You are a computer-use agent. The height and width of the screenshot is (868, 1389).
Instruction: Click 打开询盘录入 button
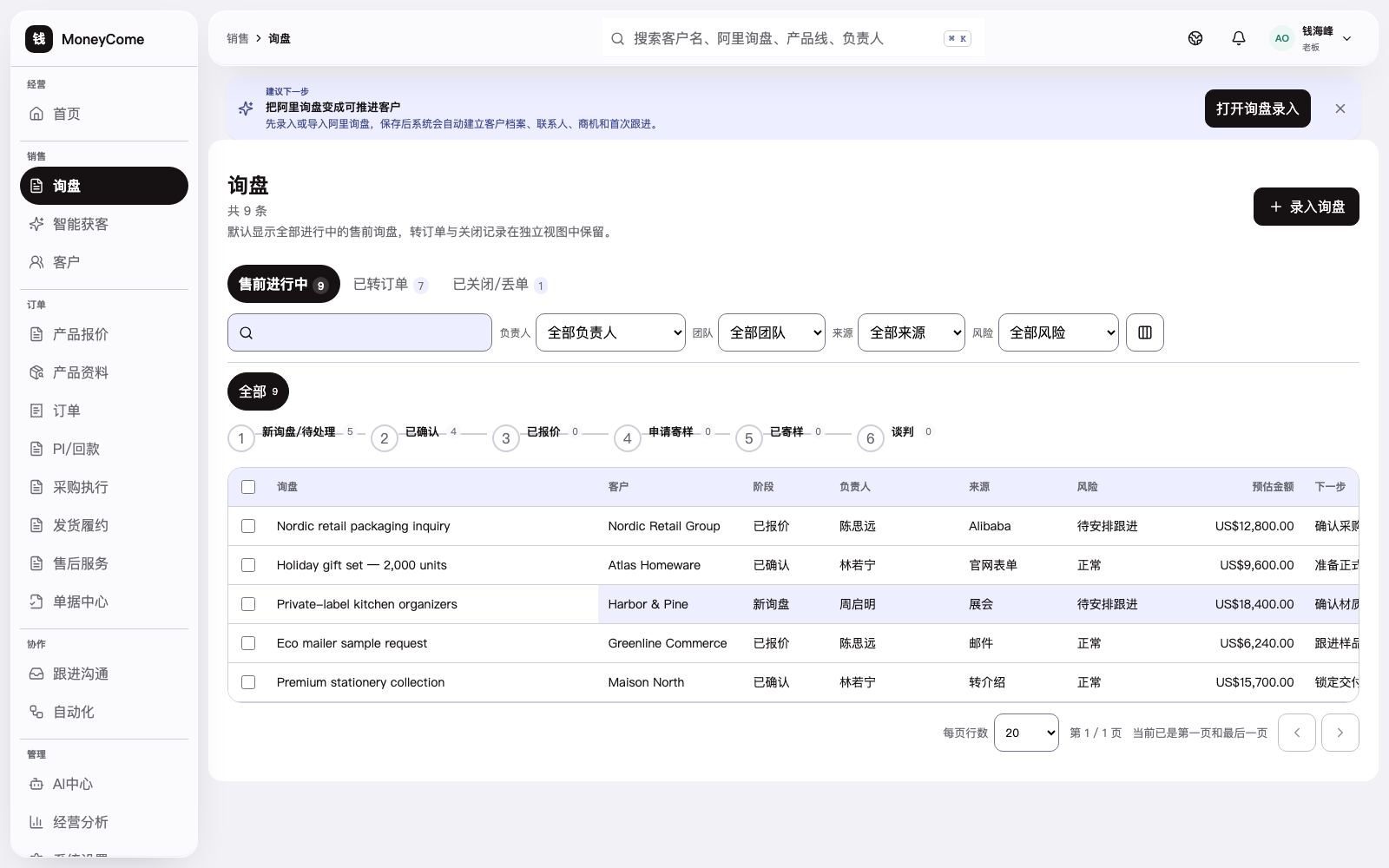point(1257,108)
